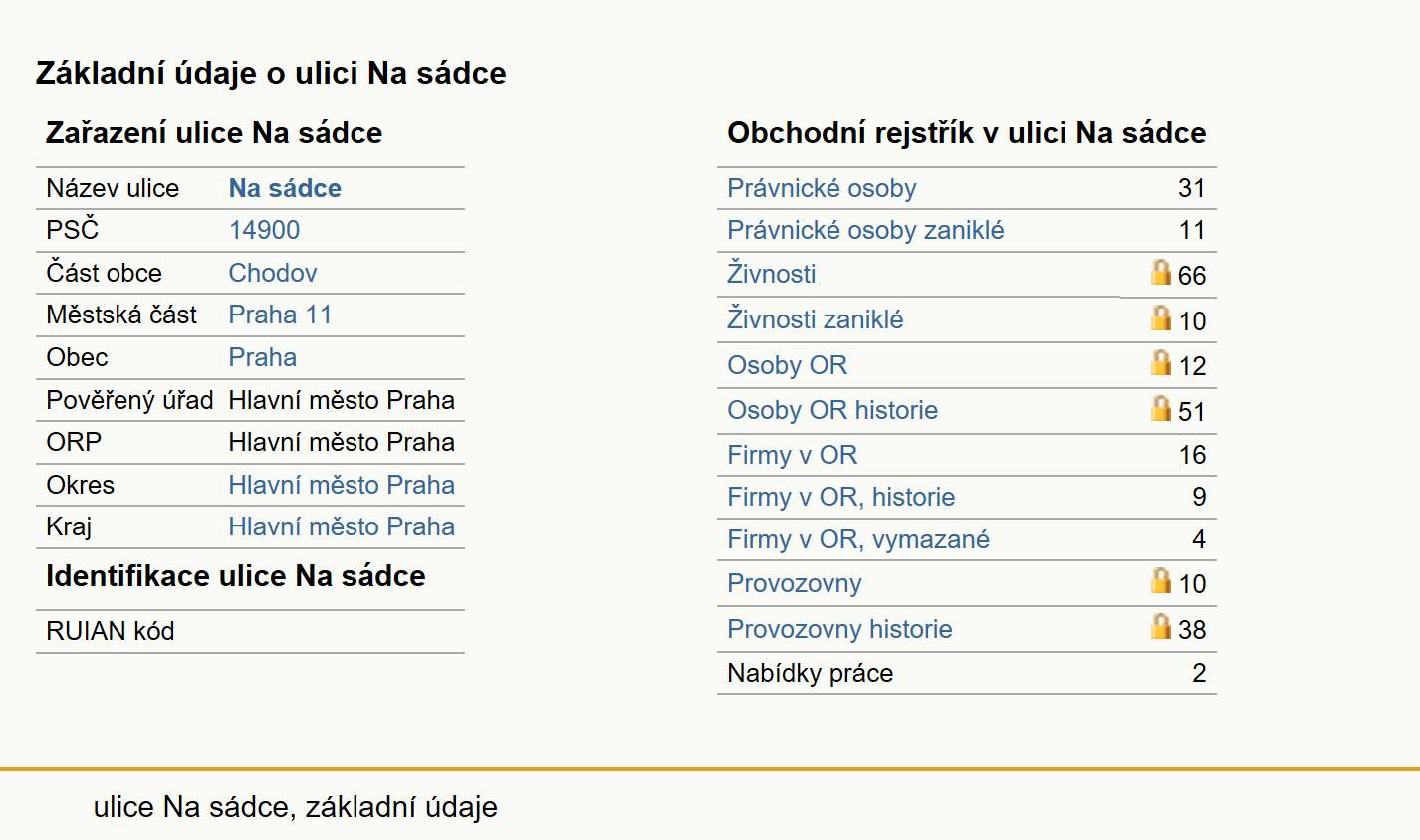The width and height of the screenshot is (1420, 840).
Task: Open Okres Hlavní město Praha link
Action: [x=342, y=485]
